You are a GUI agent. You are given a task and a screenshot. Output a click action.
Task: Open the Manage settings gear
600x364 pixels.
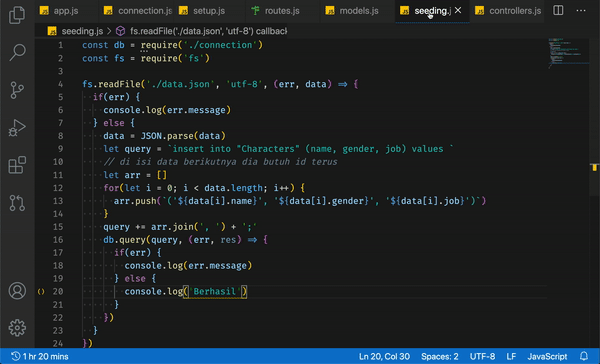click(17, 328)
